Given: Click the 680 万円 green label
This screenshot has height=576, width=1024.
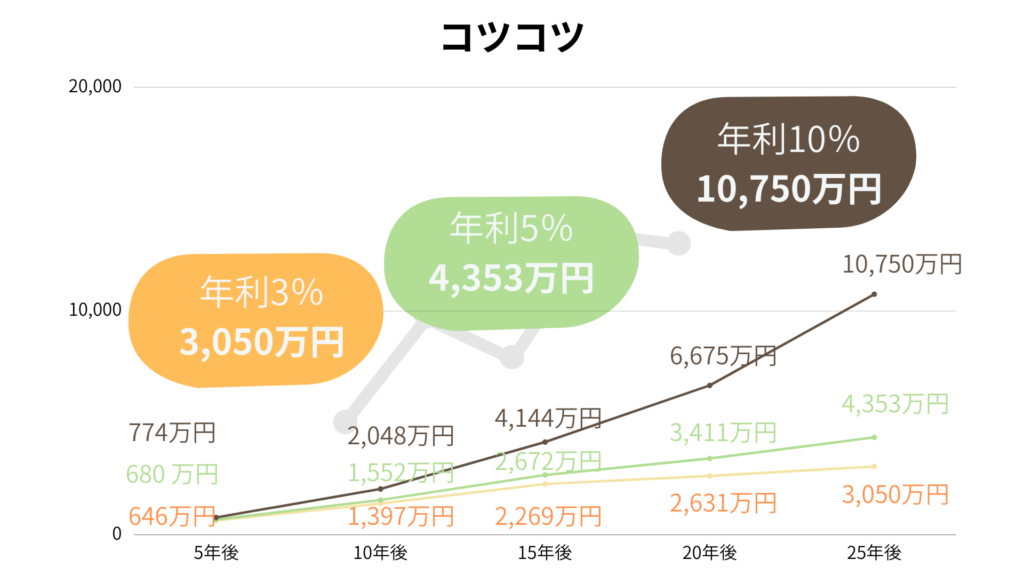Looking at the screenshot, I should (172, 474).
